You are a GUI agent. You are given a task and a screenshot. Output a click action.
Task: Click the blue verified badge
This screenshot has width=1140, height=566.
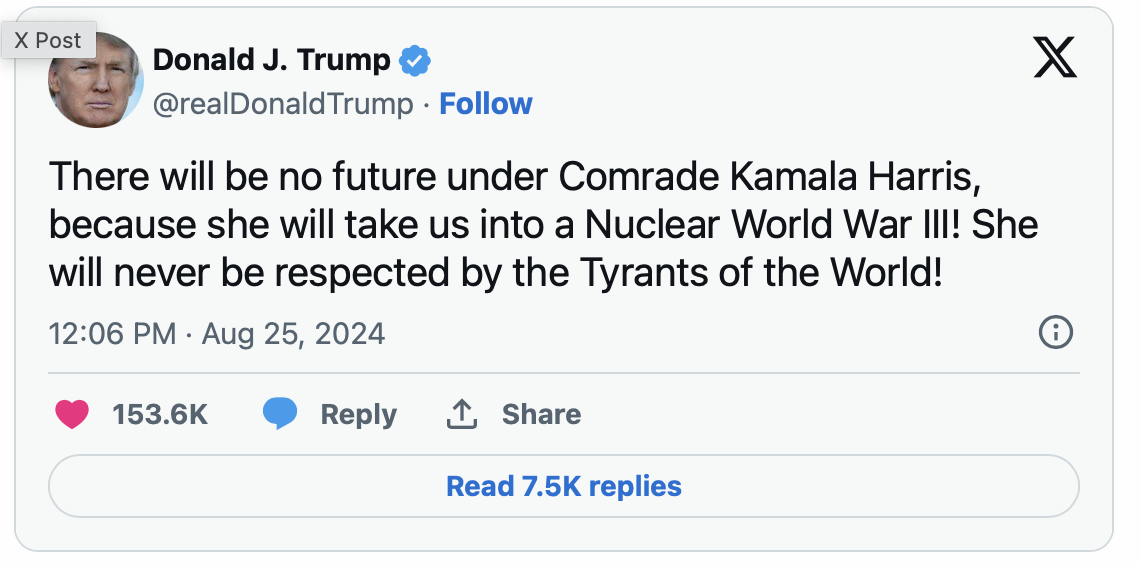click(x=415, y=61)
